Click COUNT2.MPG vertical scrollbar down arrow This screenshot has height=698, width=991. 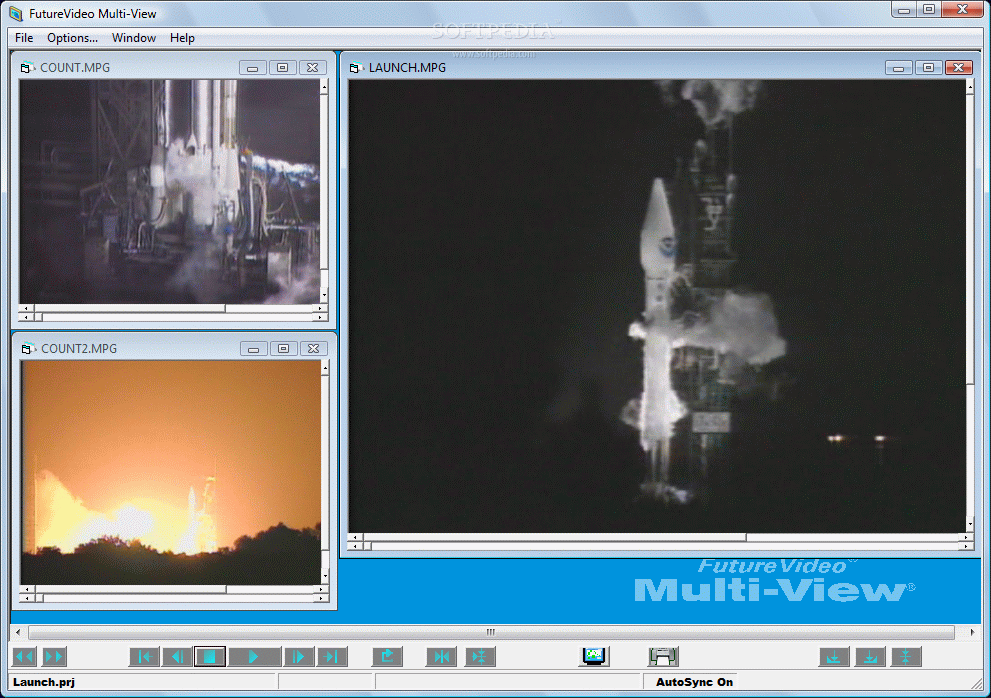(x=325, y=576)
